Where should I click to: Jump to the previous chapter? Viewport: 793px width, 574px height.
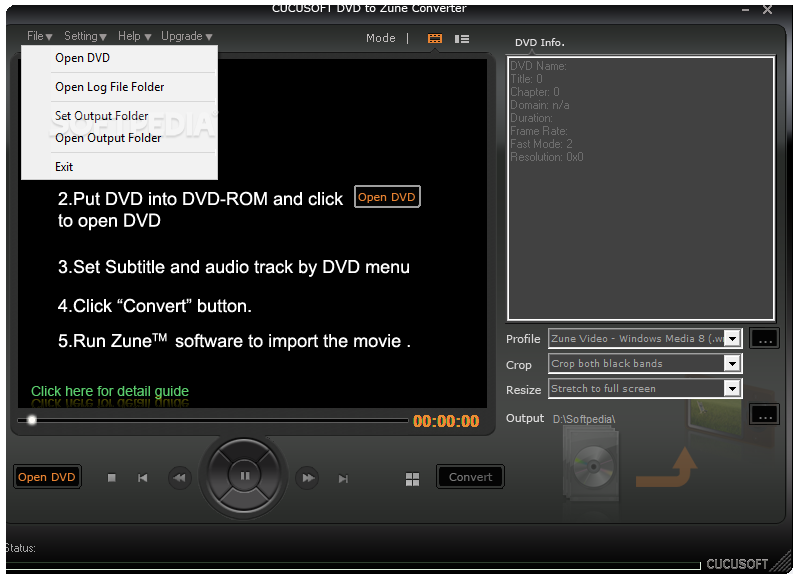143,478
